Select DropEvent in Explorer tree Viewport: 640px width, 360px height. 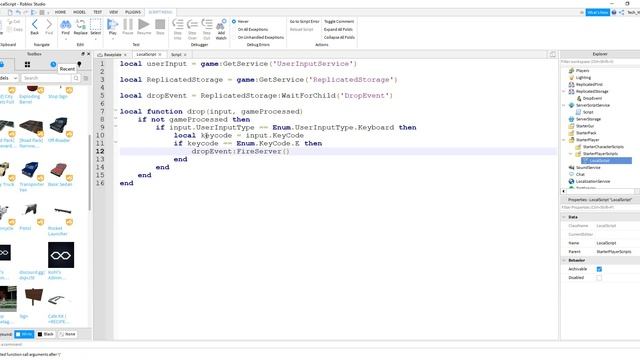pos(592,98)
